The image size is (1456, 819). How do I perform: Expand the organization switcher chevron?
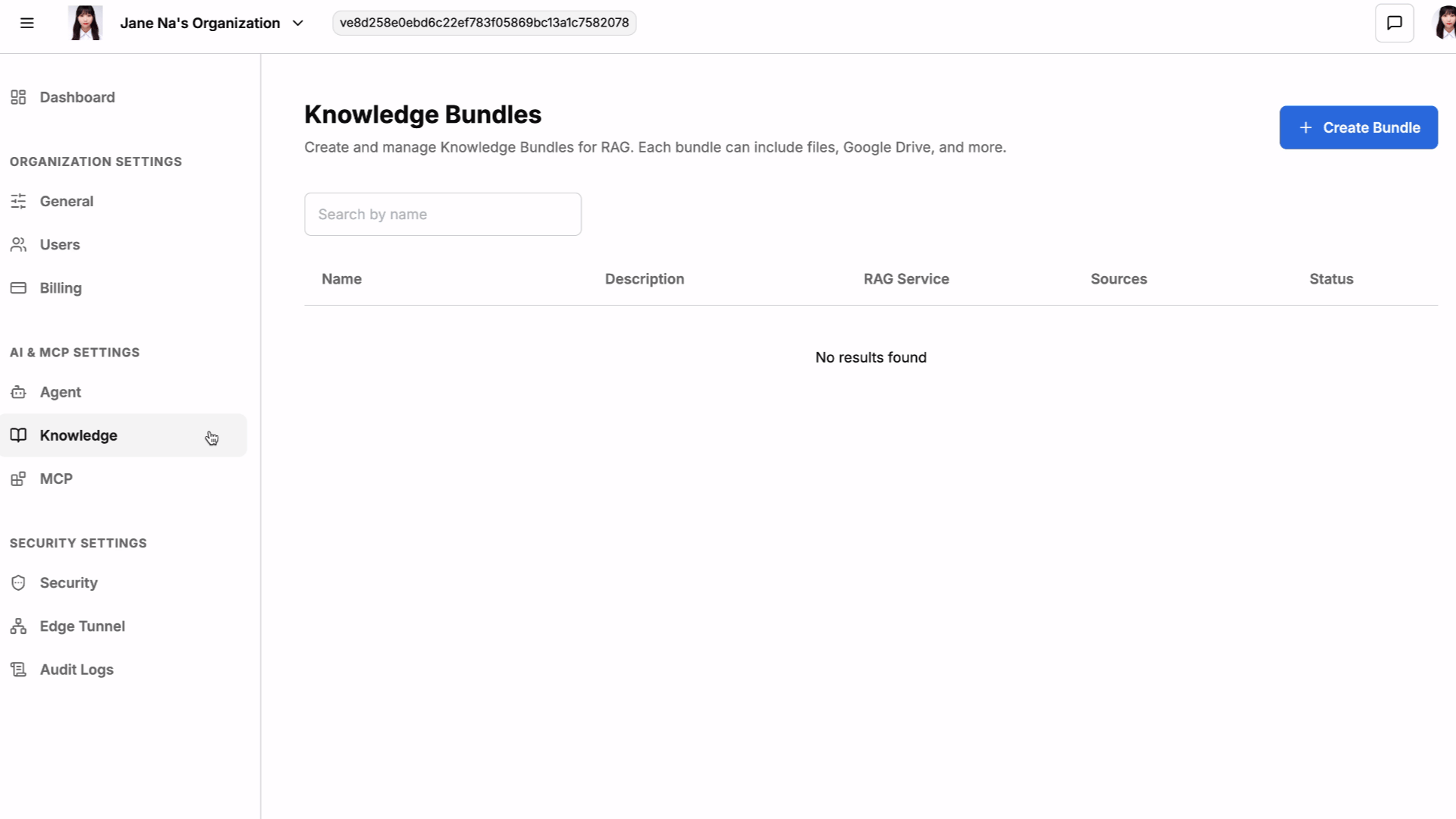(298, 23)
